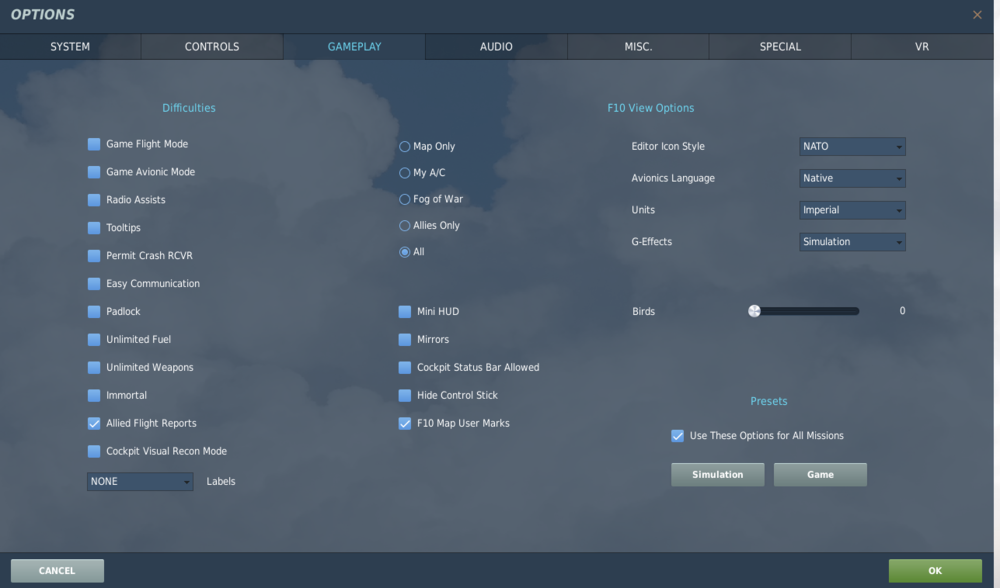Open the Labels NONE dropdown

(x=140, y=481)
